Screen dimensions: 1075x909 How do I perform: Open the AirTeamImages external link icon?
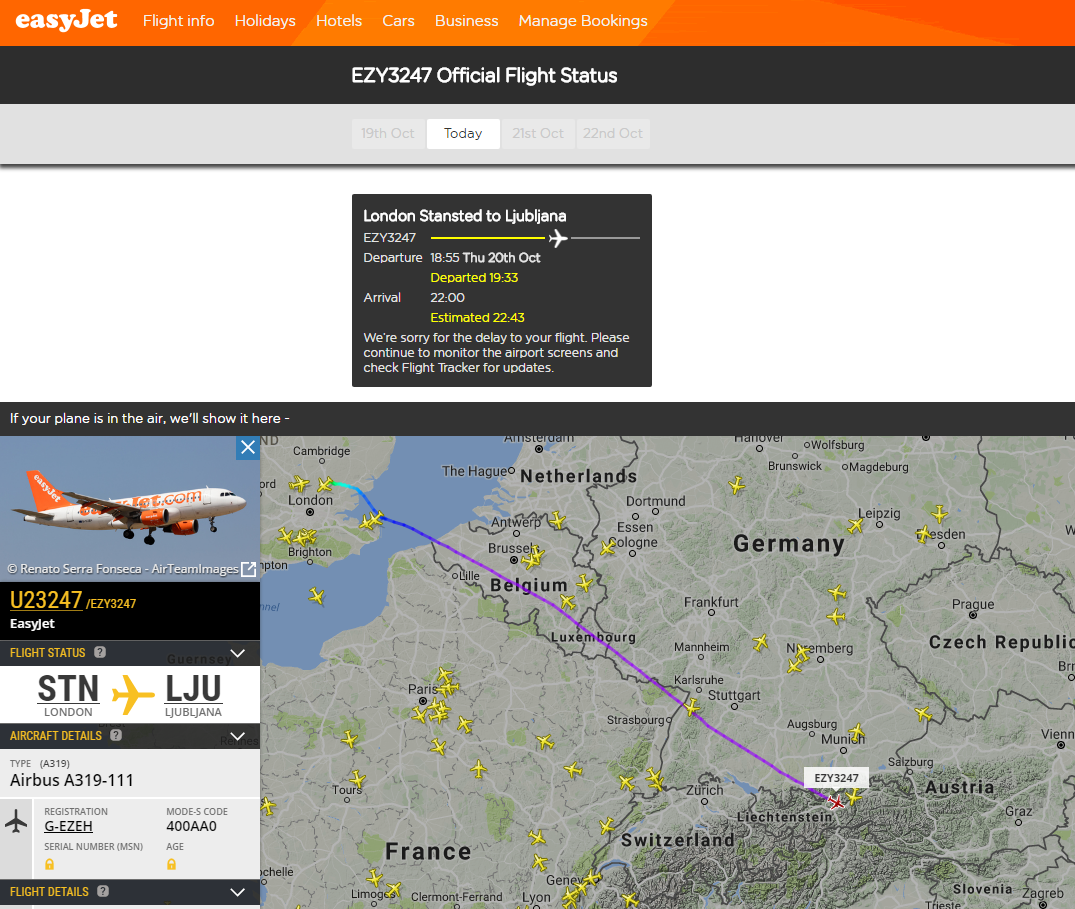(248, 569)
